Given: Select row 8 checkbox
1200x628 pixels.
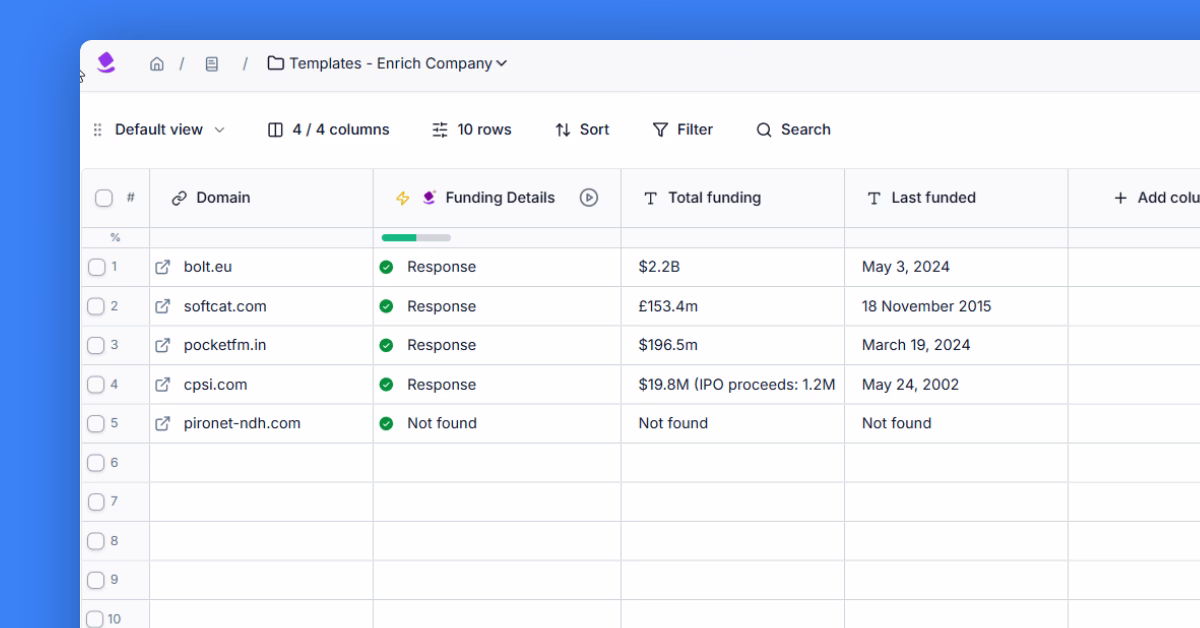Looking at the screenshot, I should pos(96,541).
